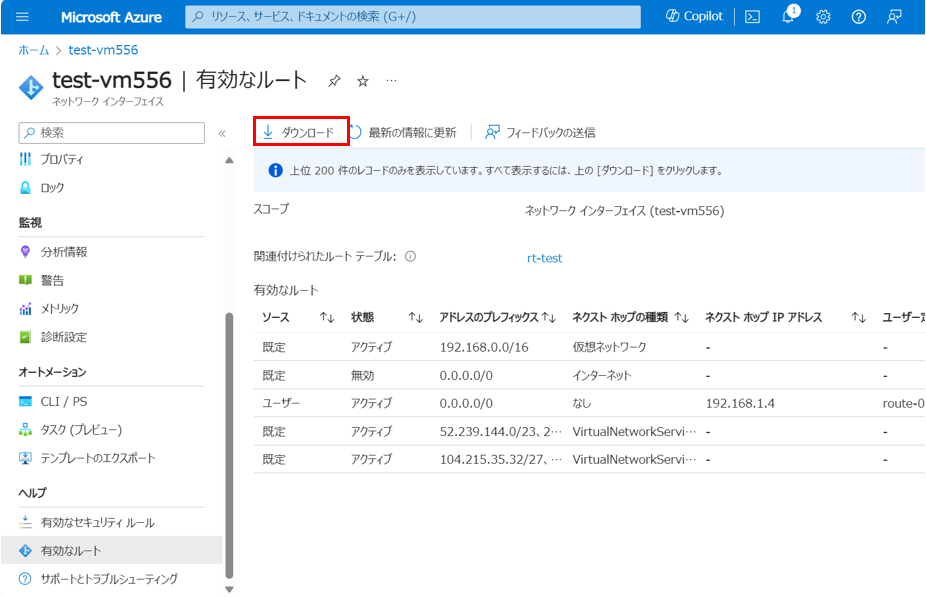
Task: Click info icon beside 関連付けられたルート テーブル
Action: [410, 256]
